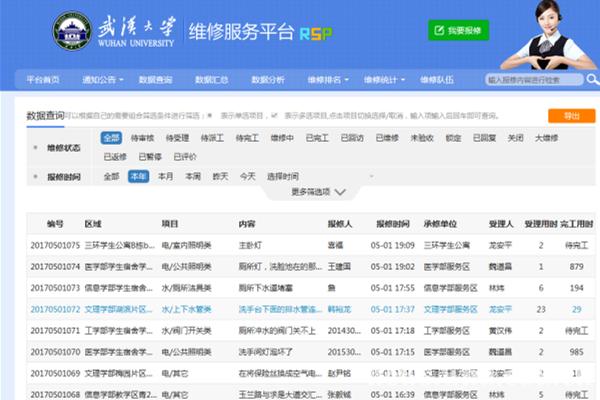
Task: Toggle the 已完工 status filter
Action: click(317, 138)
